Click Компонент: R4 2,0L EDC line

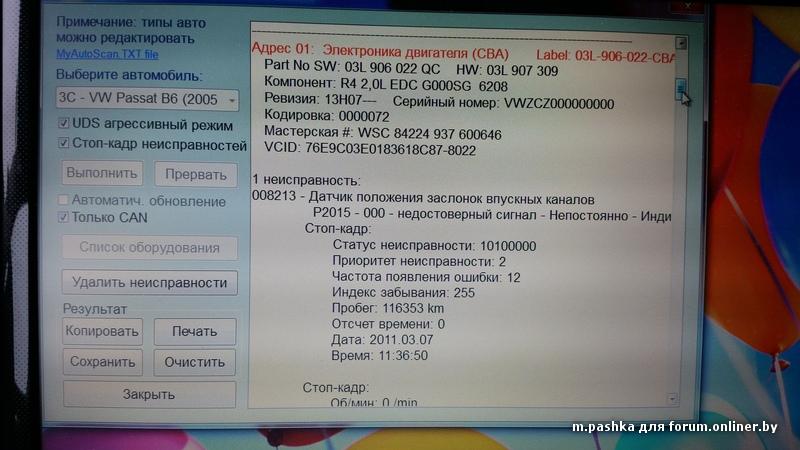386,84
